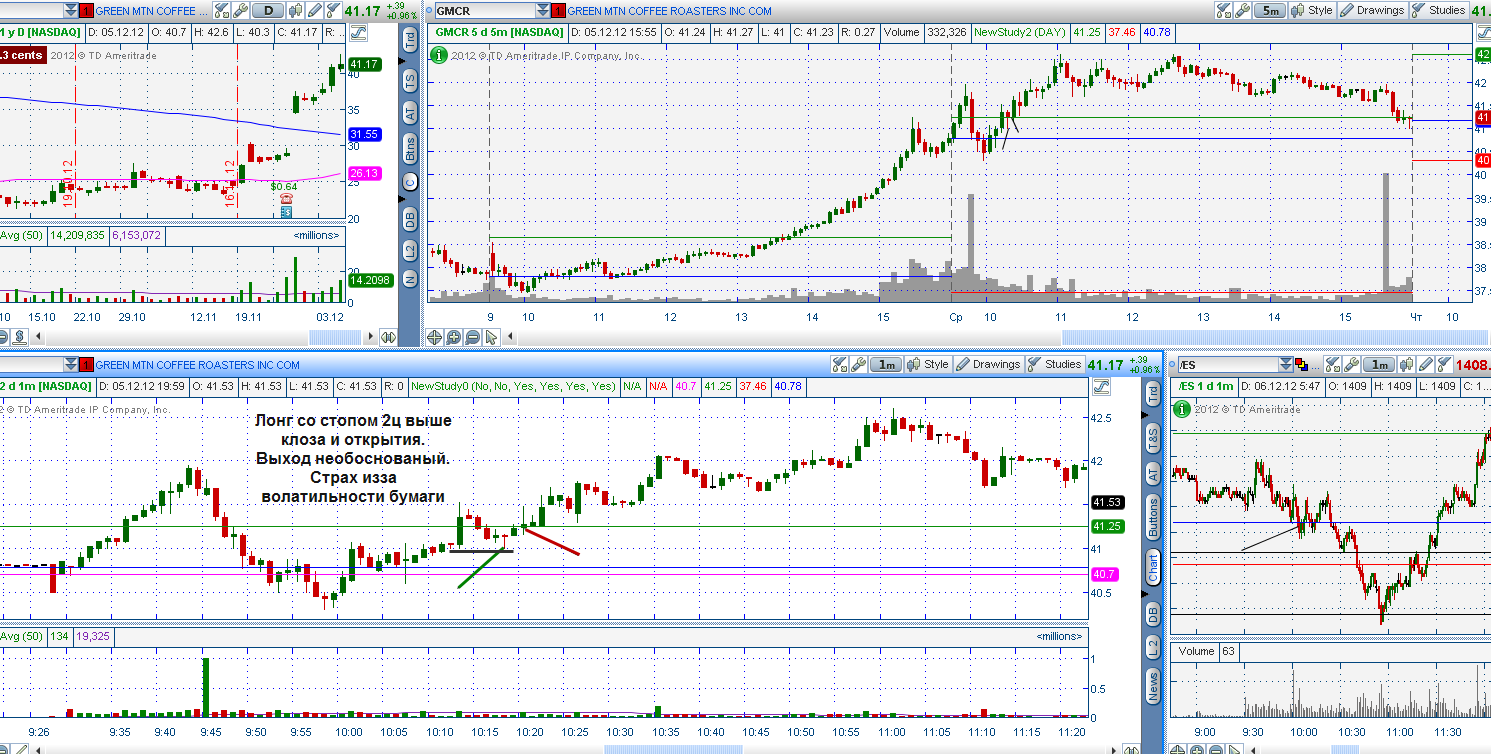Open the Trd side tab of daily chart
1491x754 pixels.
(409, 39)
